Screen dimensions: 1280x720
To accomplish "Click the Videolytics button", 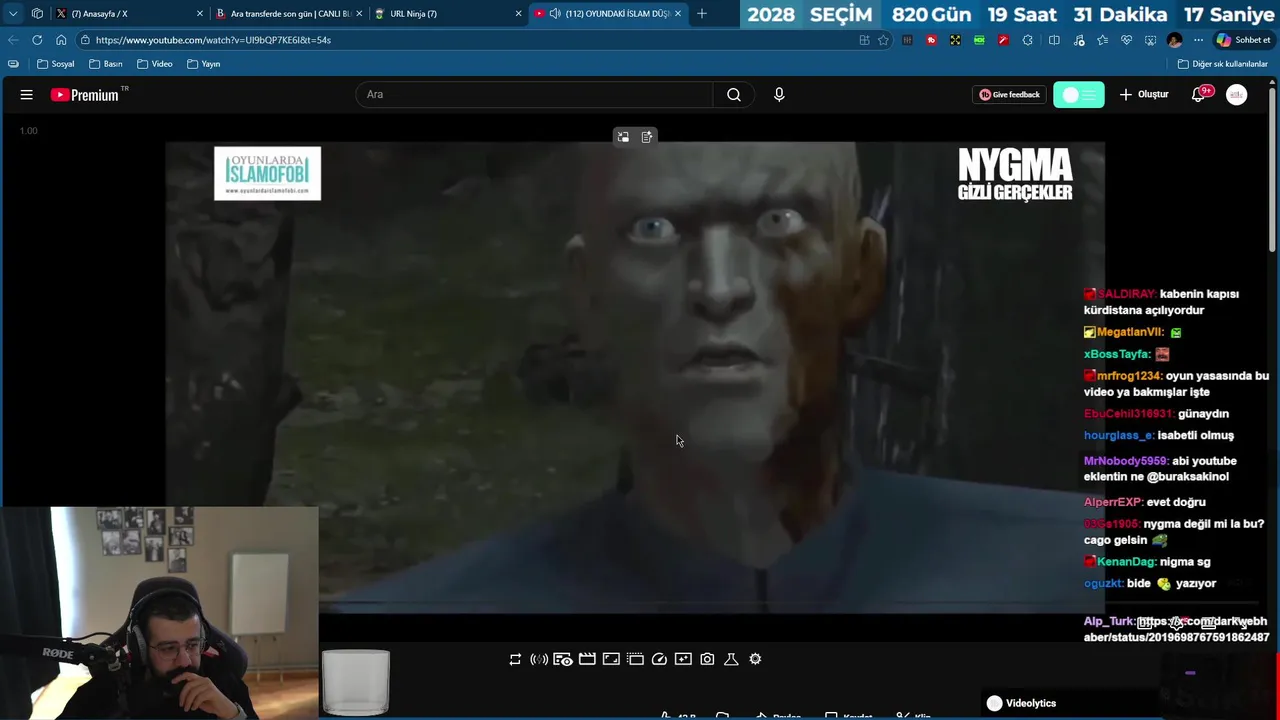I will 1021,703.
